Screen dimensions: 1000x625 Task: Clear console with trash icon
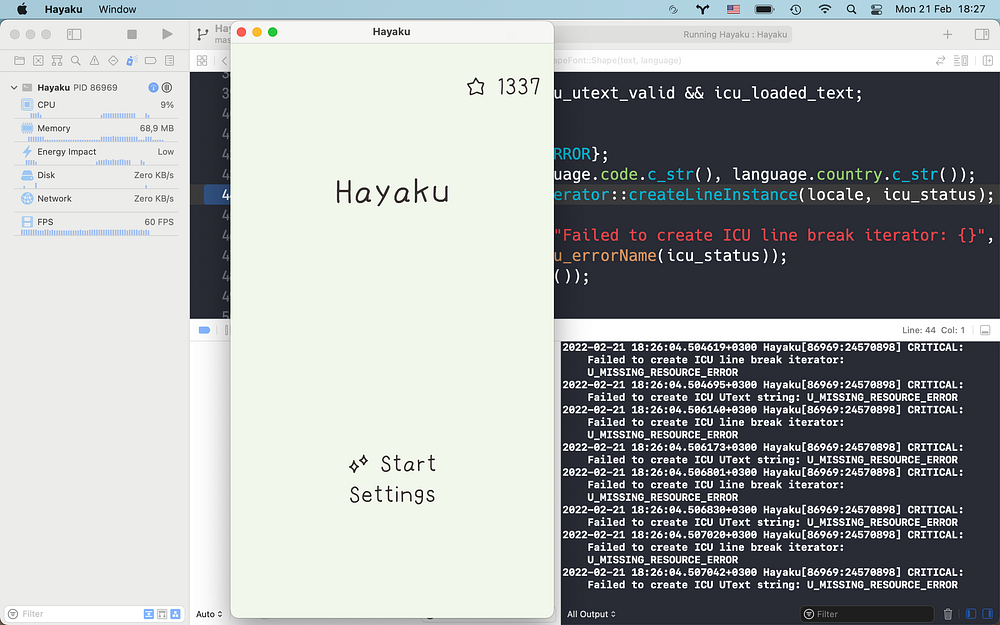point(948,614)
